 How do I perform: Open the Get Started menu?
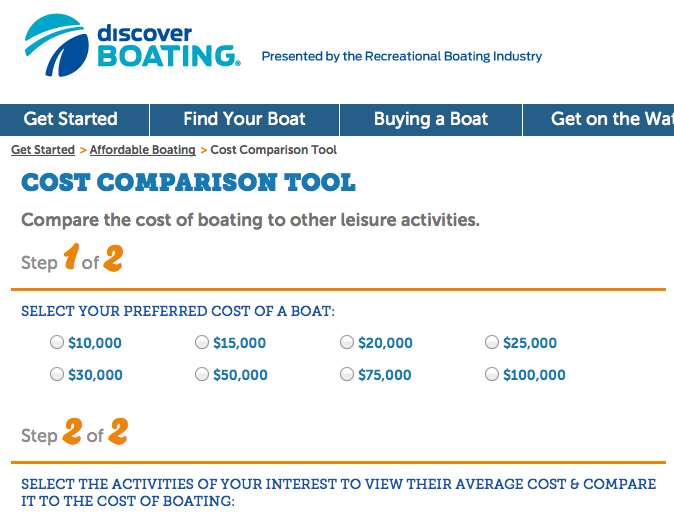(71, 119)
